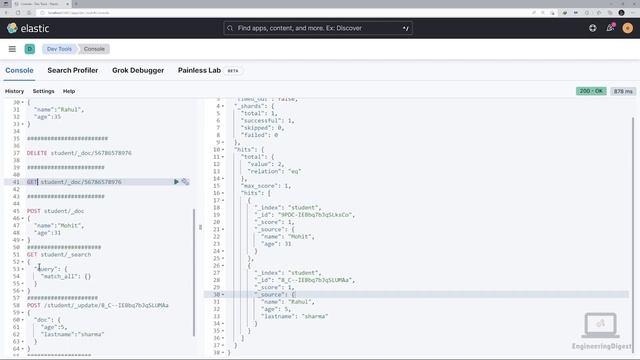Open the green D space selector

click(x=29, y=49)
